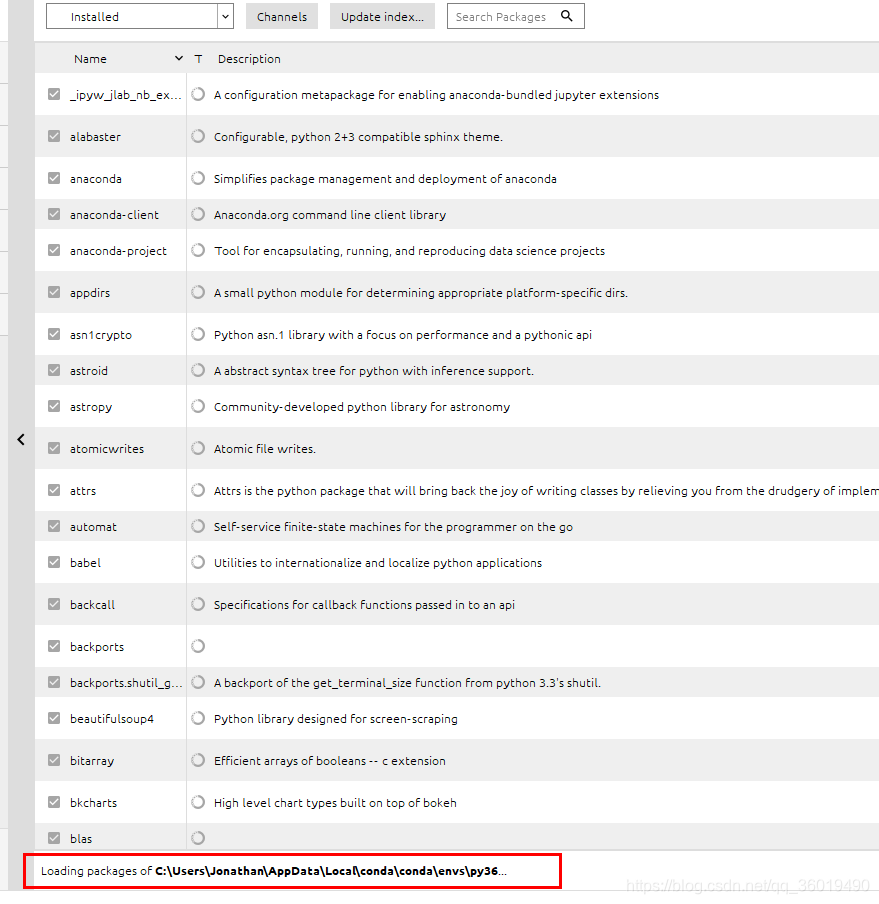Screen dimensions: 879x904
Task: Toggle the astroid checkbox
Action: click(x=54, y=370)
